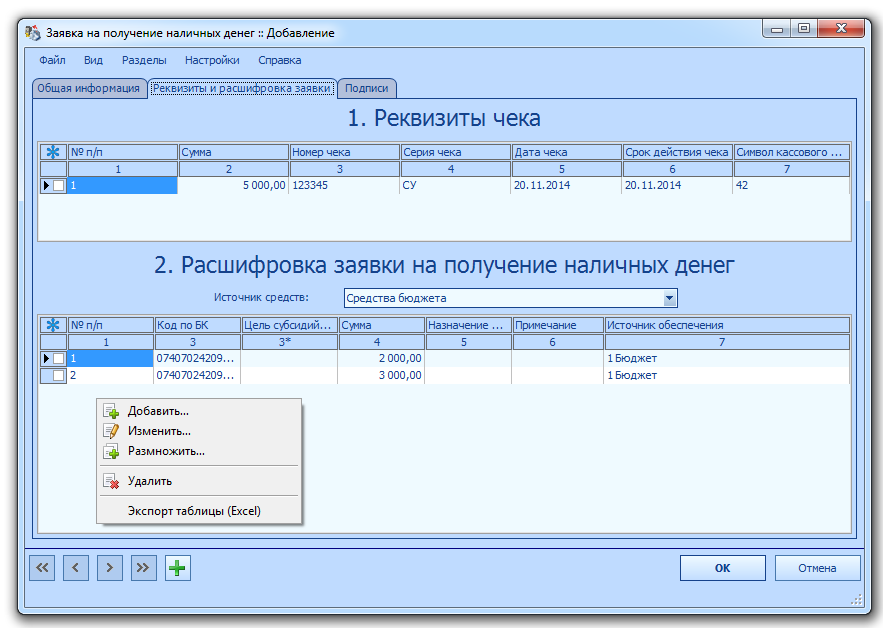The image size is (883, 633).
Task: Click the Серия чека column header
Action: 456,152
